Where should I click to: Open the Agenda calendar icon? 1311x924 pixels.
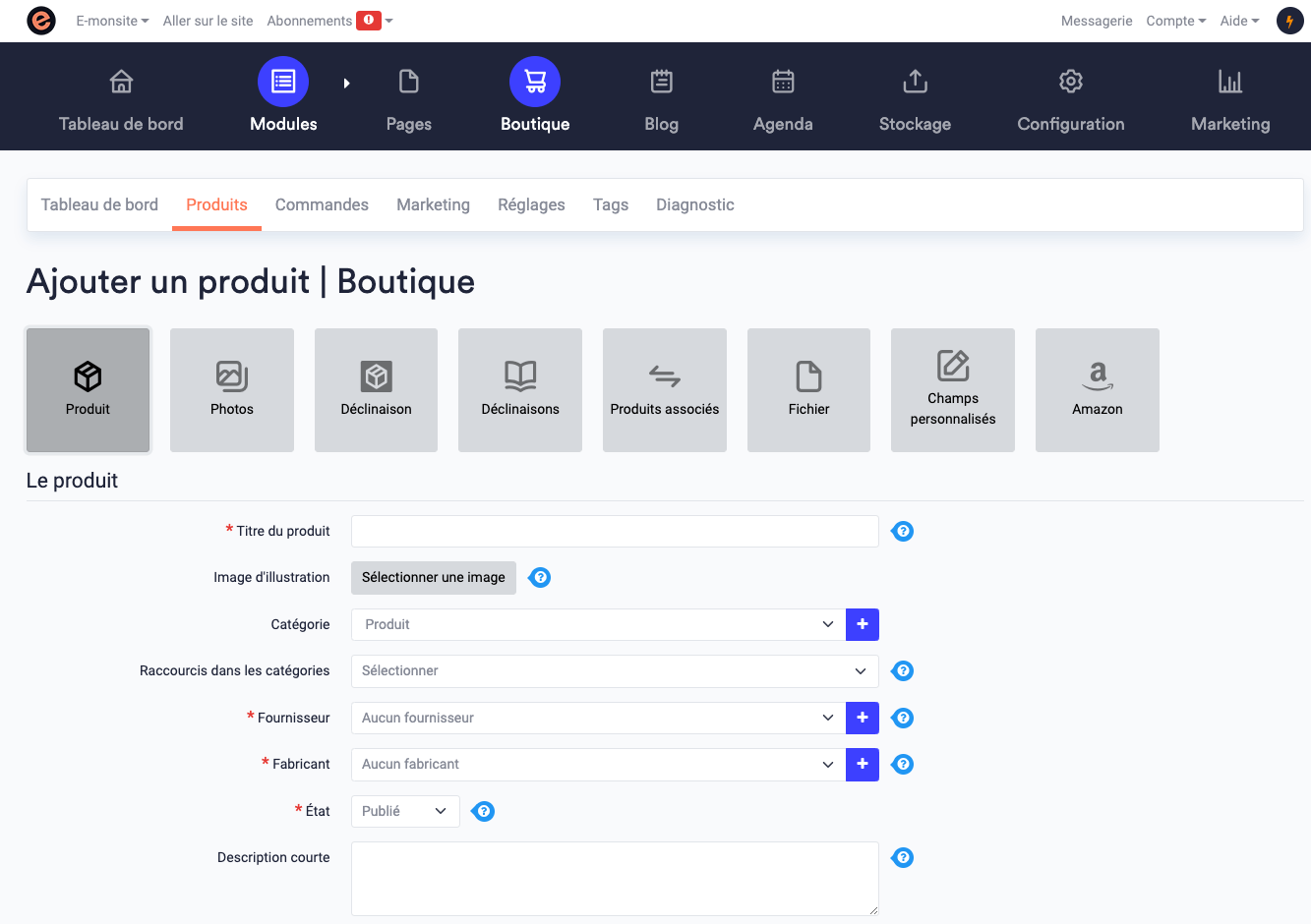783,82
